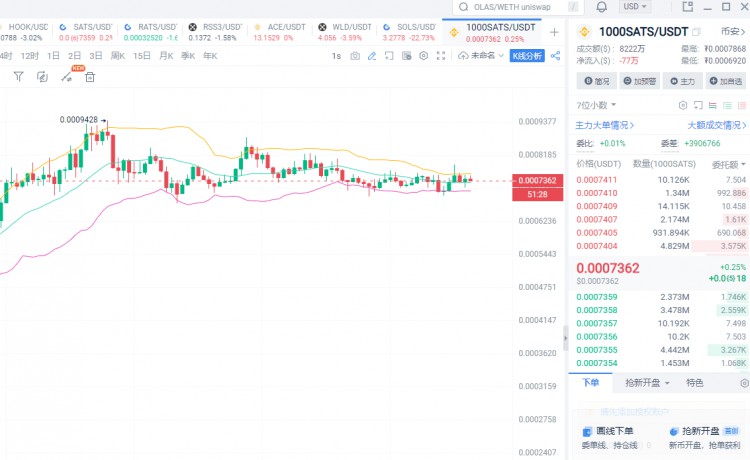Switch to the RATS/USDT tab
Screen dimensions: 750x460
[150, 32]
